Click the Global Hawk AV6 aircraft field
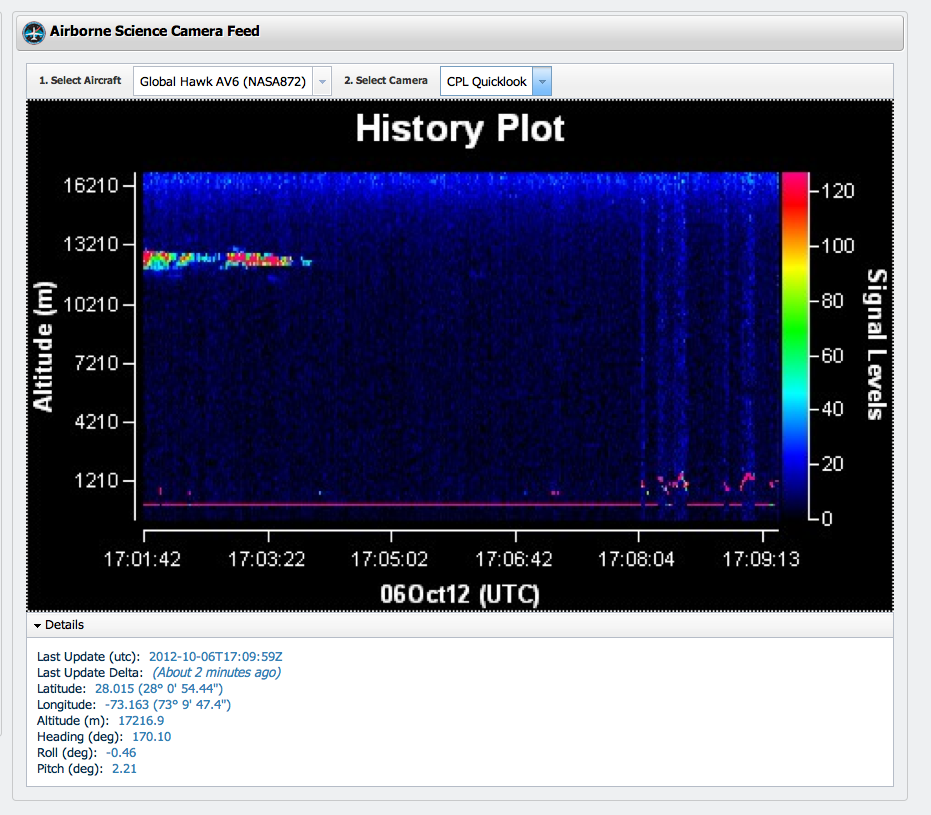The width and height of the screenshot is (931, 815). pyautogui.click(x=223, y=82)
